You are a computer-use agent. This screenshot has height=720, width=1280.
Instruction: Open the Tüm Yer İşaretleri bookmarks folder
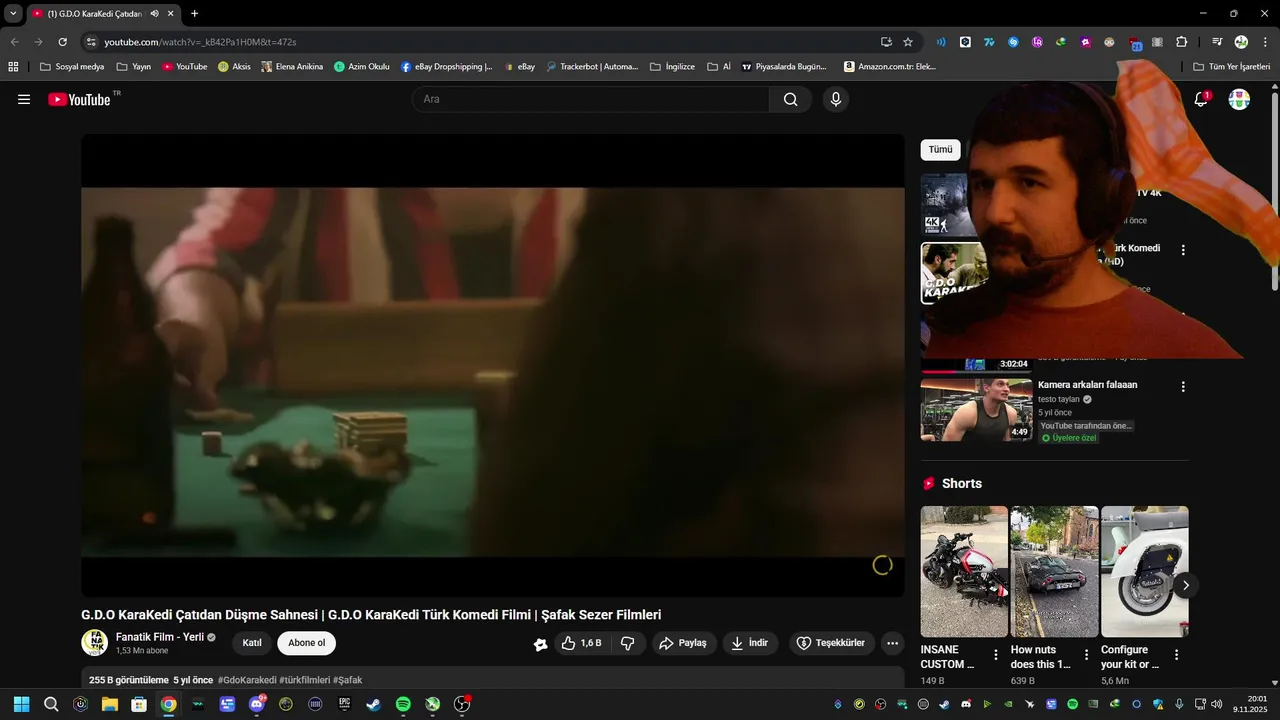[1232, 67]
